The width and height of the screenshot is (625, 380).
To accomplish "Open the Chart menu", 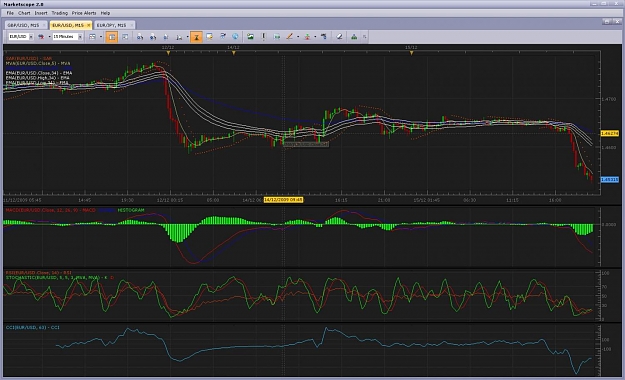I will tap(24, 13).
